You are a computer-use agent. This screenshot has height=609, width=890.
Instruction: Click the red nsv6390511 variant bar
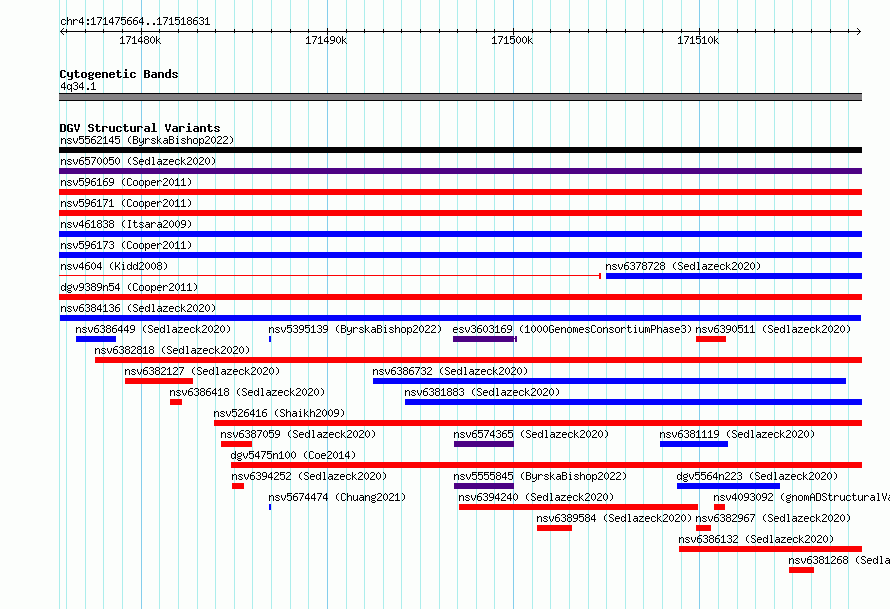(711, 339)
